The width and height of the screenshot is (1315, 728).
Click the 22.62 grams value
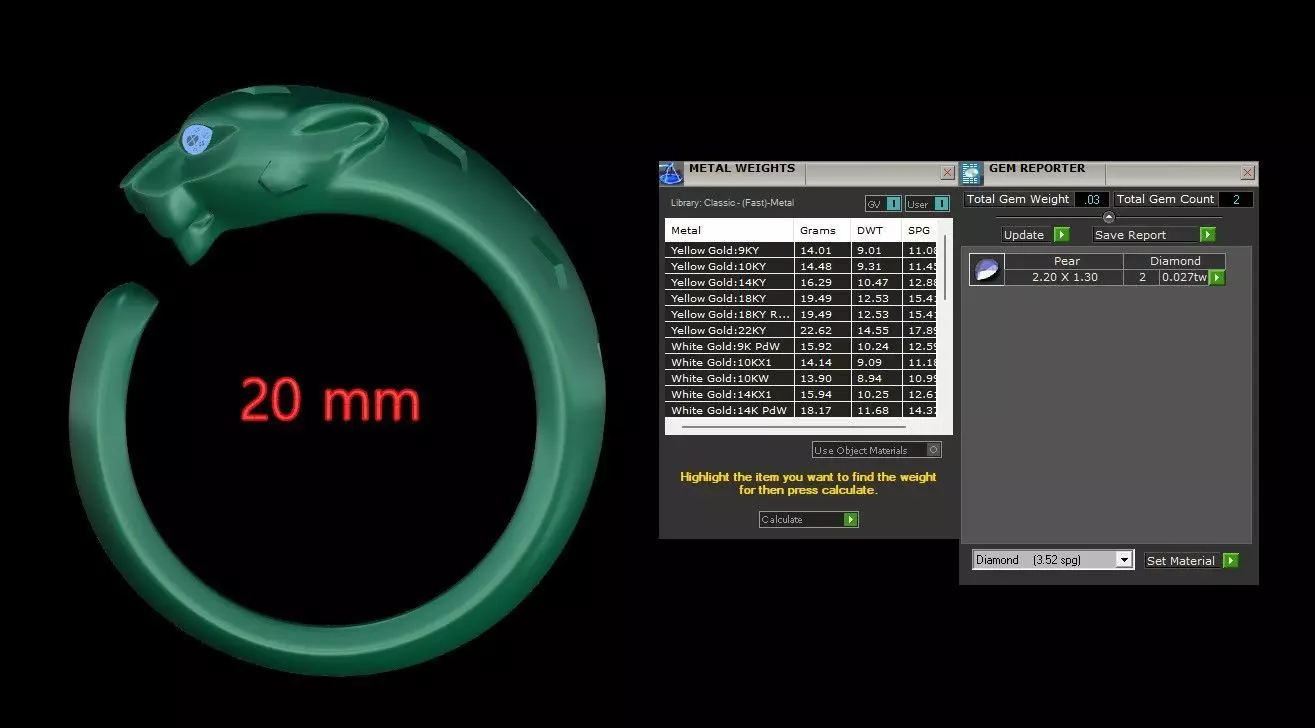tap(815, 330)
